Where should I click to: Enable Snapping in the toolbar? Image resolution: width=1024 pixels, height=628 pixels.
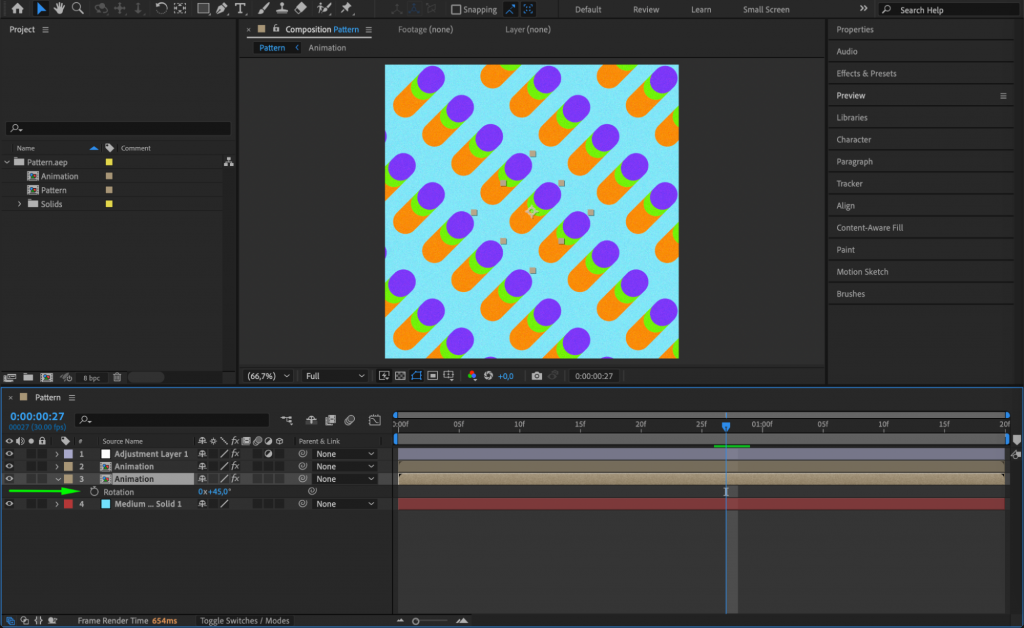[x=456, y=9]
